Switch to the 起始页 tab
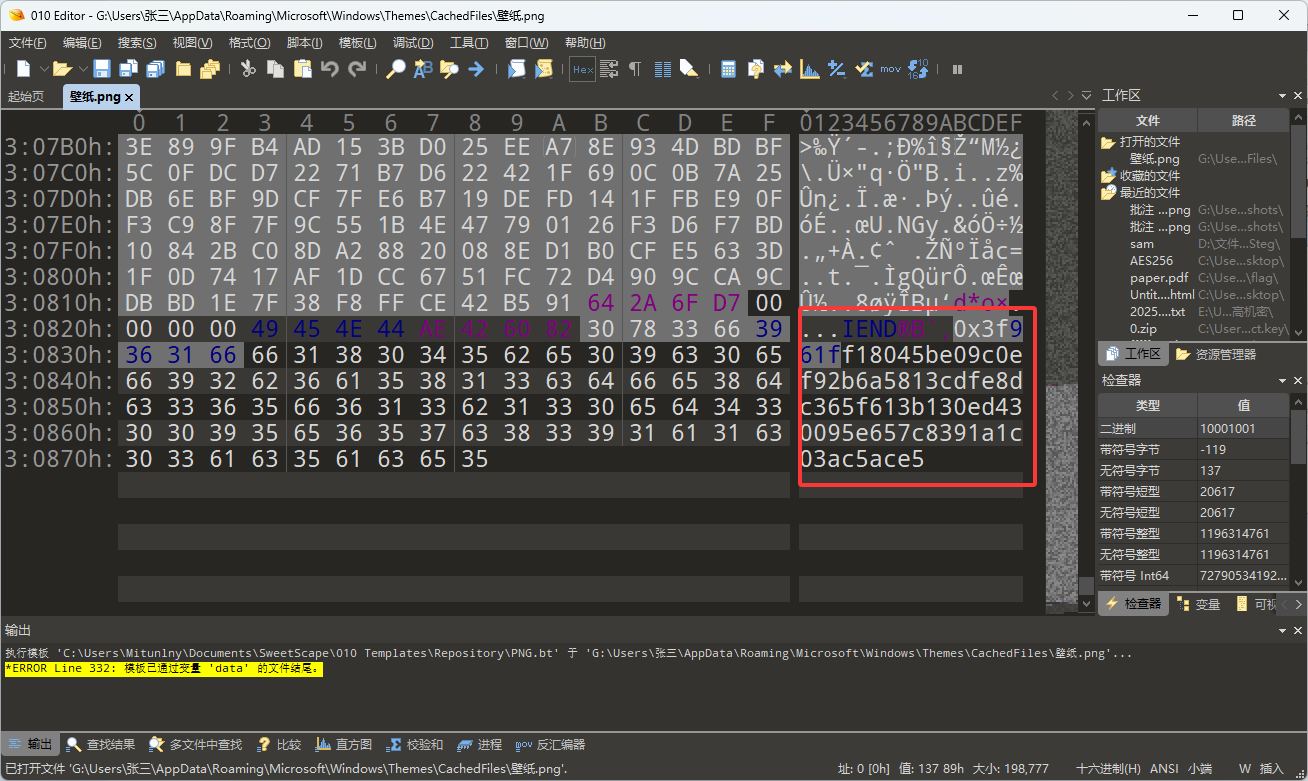Screen dimensions: 1308x781 (26, 97)
